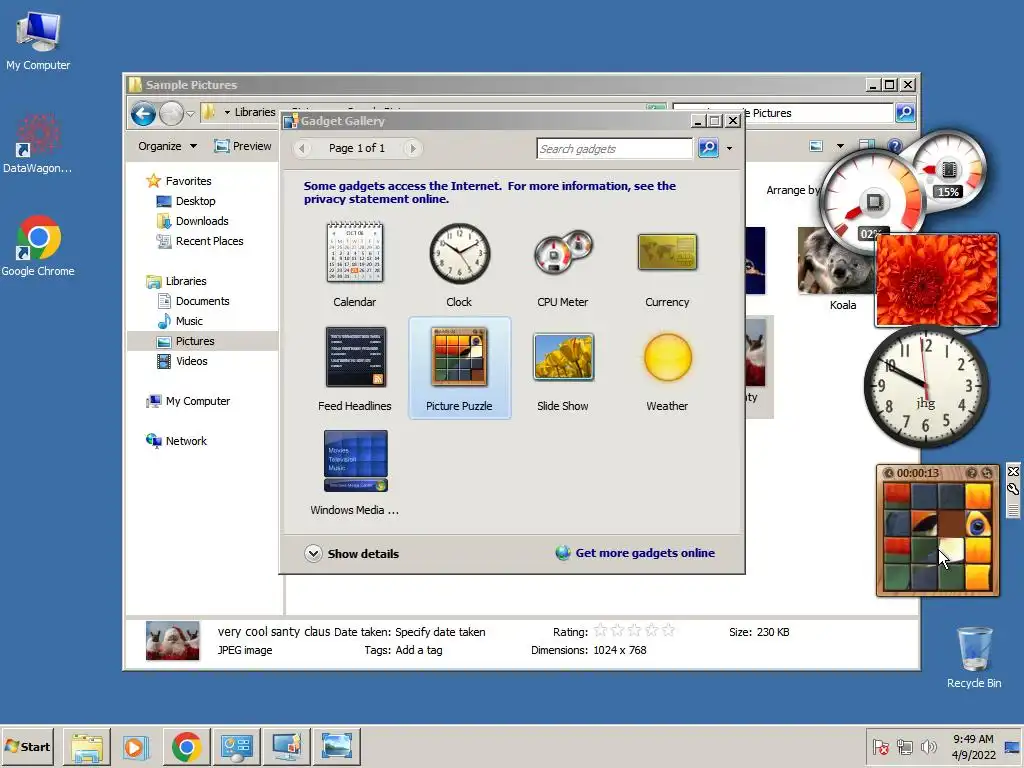Open Windows Explorer from taskbar
This screenshot has width=1024, height=768.
pyautogui.click(x=87, y=746)
